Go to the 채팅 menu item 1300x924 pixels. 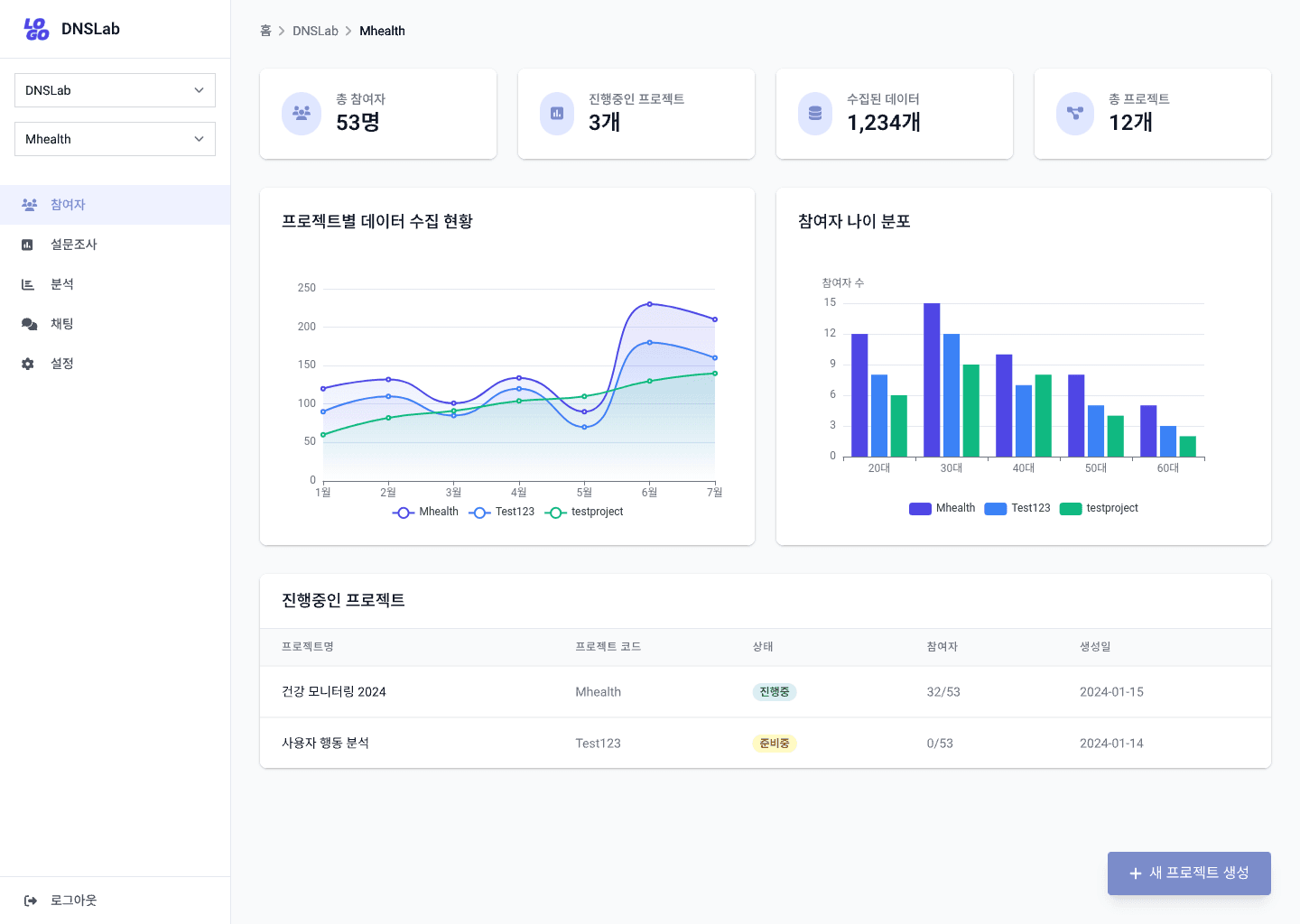tap(62, 324)
